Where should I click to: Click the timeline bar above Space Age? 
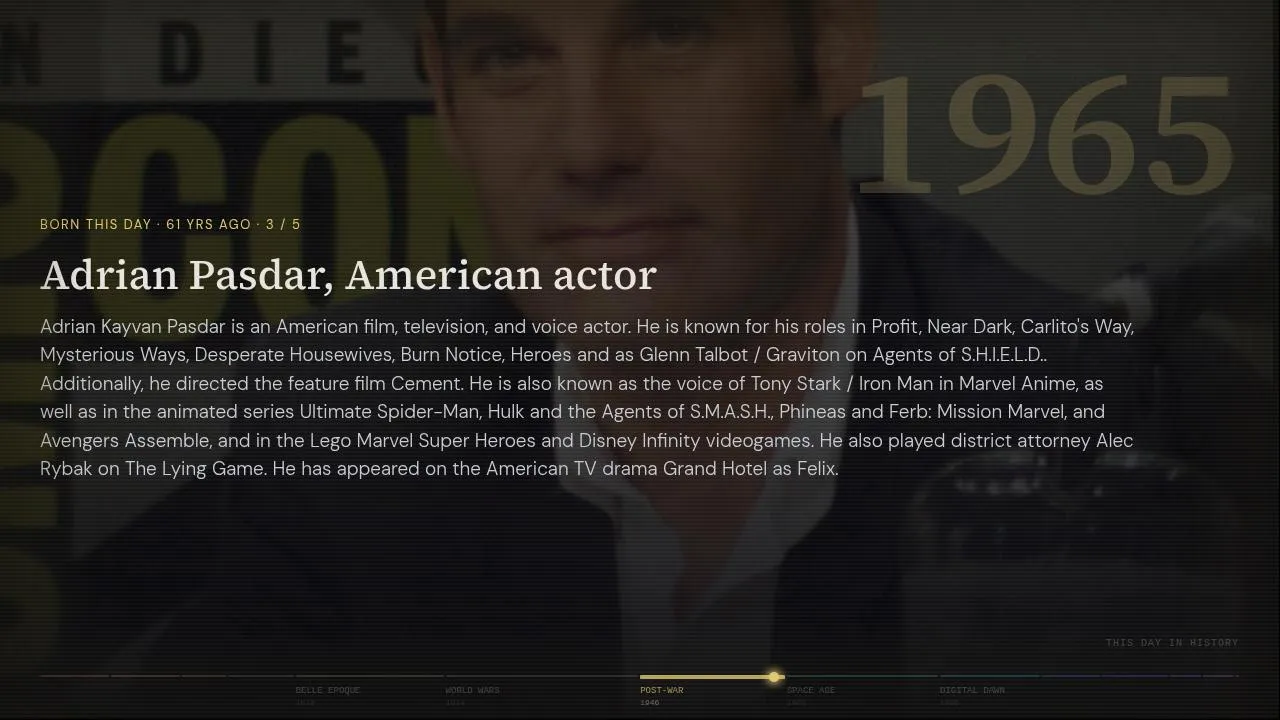(862, 676)
